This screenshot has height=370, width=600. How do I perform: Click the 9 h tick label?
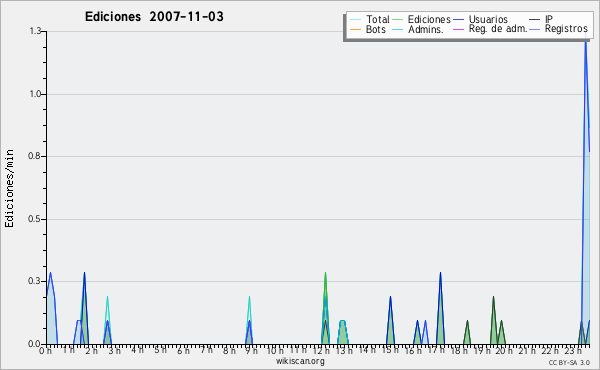click(251, 350)
